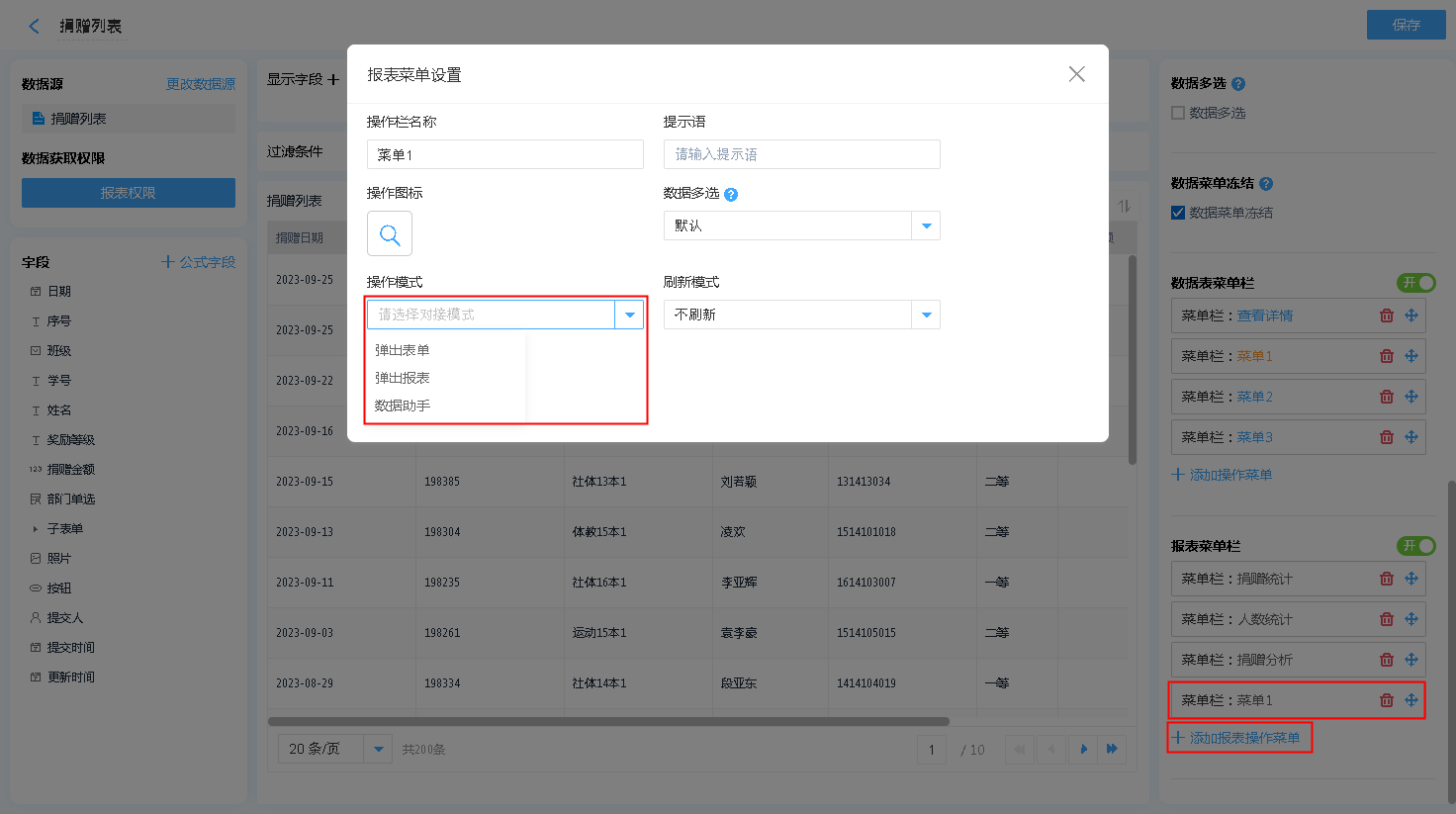Delete the 菜单1 report menu item

click(x=1386, y=700)
